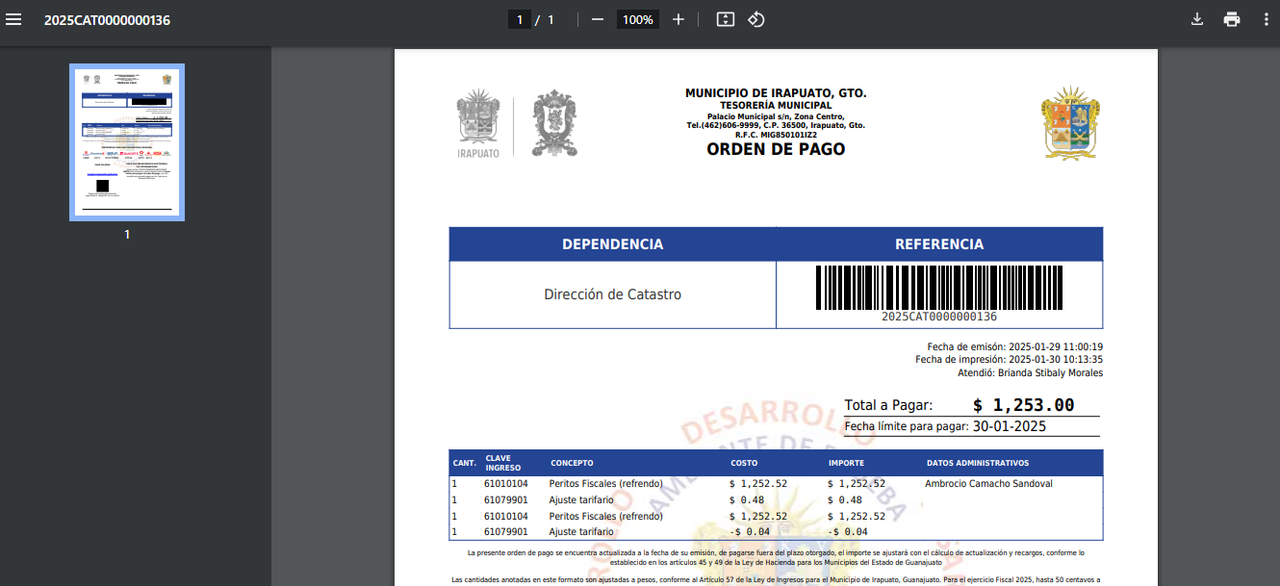This screenshot has height=586, width=1280.
Task: Select the Dirección de Catastro text
Action: [x=612, y=295]
